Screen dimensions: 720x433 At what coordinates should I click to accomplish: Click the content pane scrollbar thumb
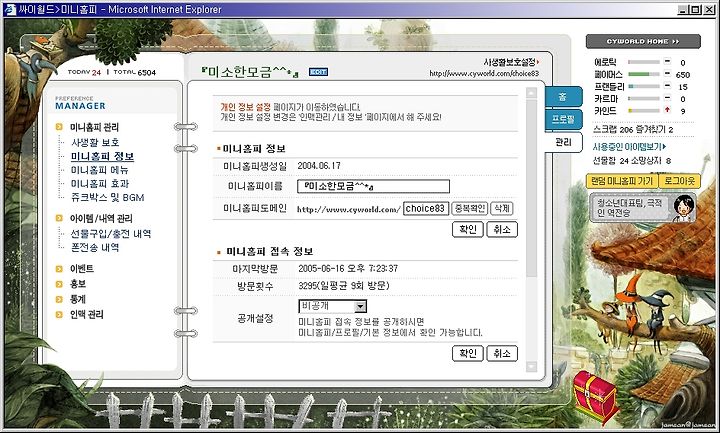coord(531,188)
